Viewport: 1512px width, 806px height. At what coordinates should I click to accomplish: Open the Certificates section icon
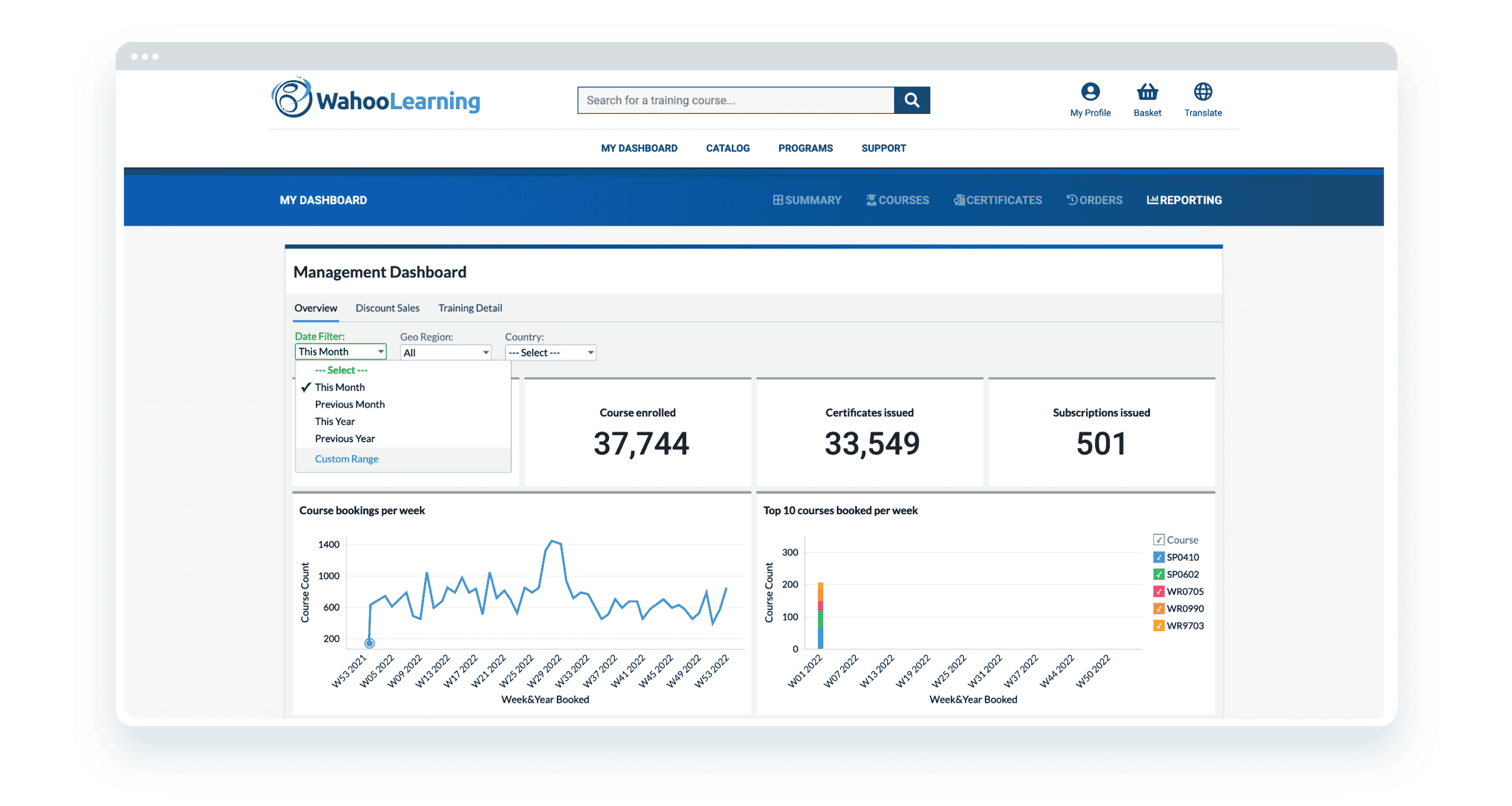click(959, 200)
